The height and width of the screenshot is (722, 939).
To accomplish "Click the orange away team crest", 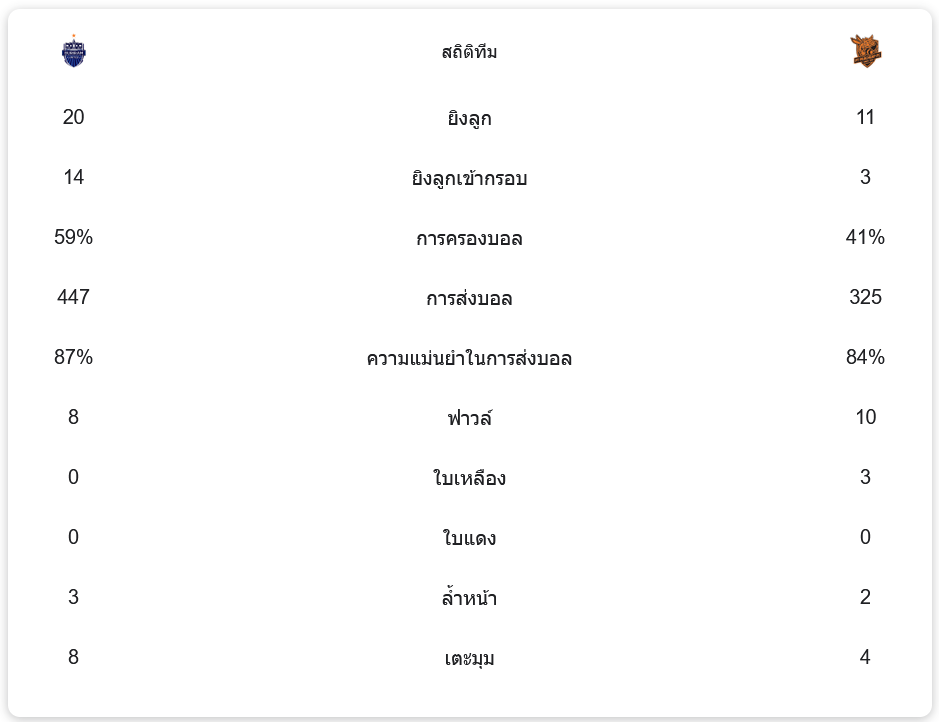I will (865, 51).
